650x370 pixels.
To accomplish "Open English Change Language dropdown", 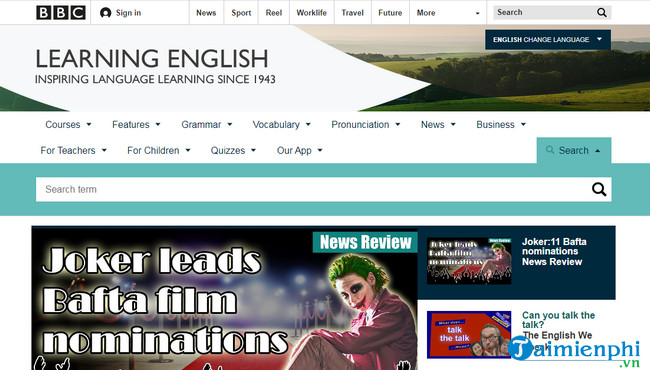I will (x=548, y=40).
